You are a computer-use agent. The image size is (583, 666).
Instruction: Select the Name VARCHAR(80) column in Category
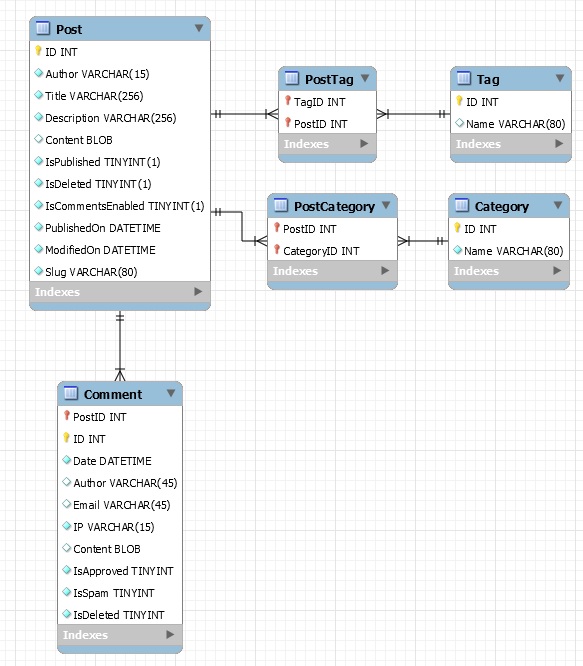(x=509, y=251)
